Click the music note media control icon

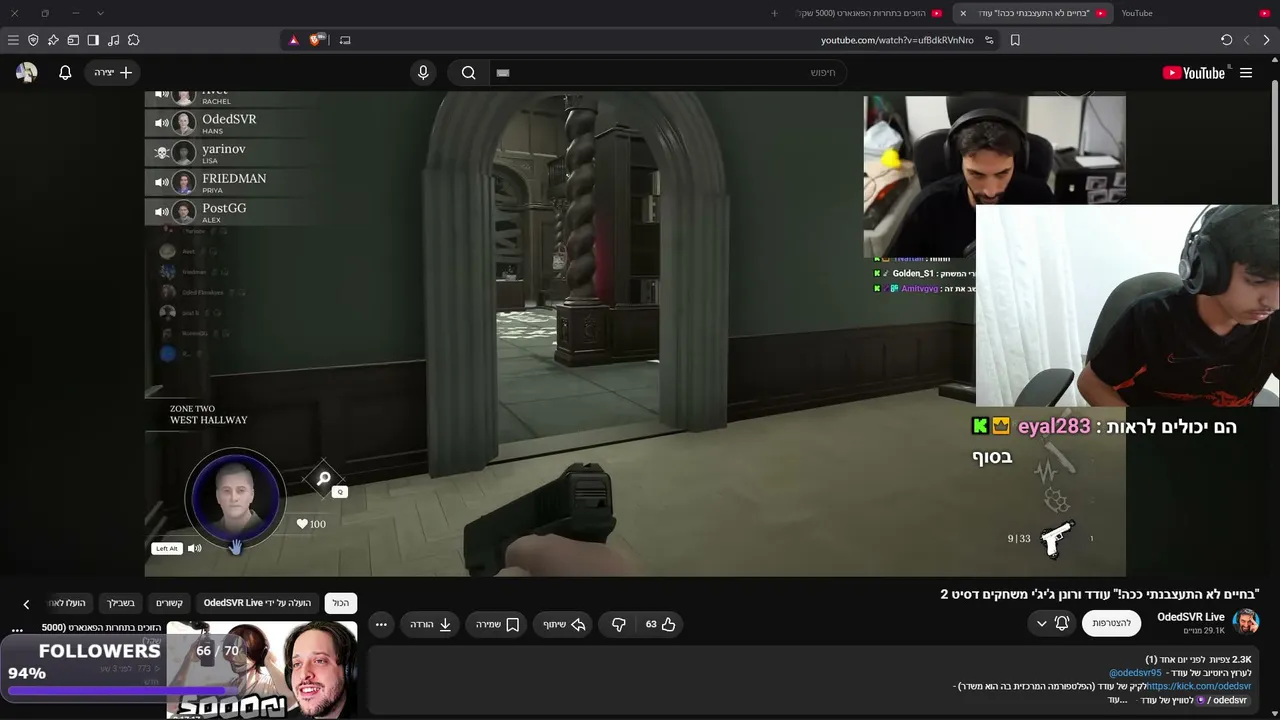tap(113, 40)
